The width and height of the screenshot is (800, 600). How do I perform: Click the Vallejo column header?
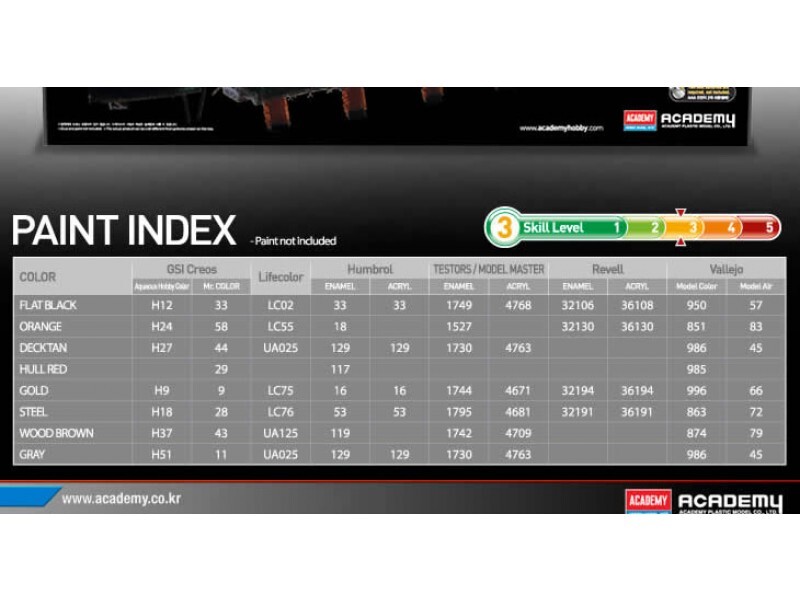(726, 269)
